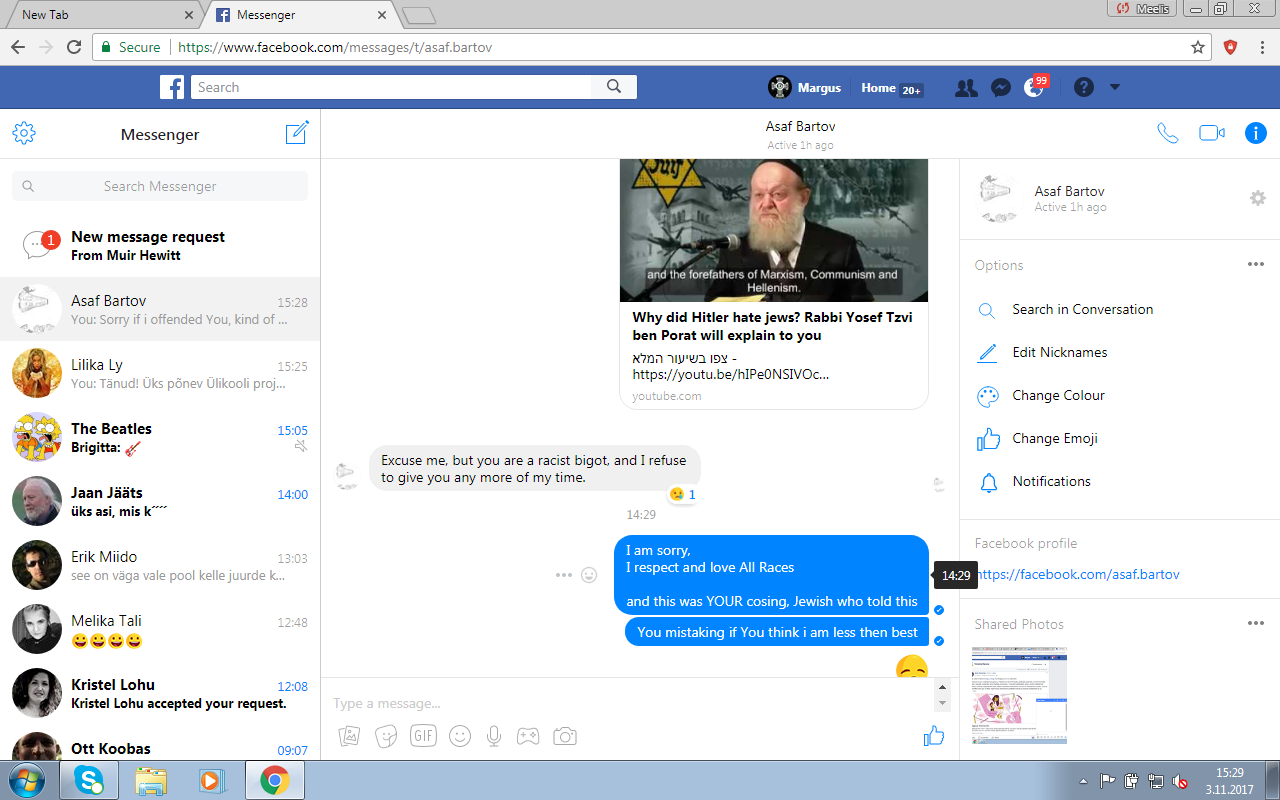Open Notifications globe with 99 badge
The image size is (1280, 800).
pyautogui.click(x=1035, y=87)
